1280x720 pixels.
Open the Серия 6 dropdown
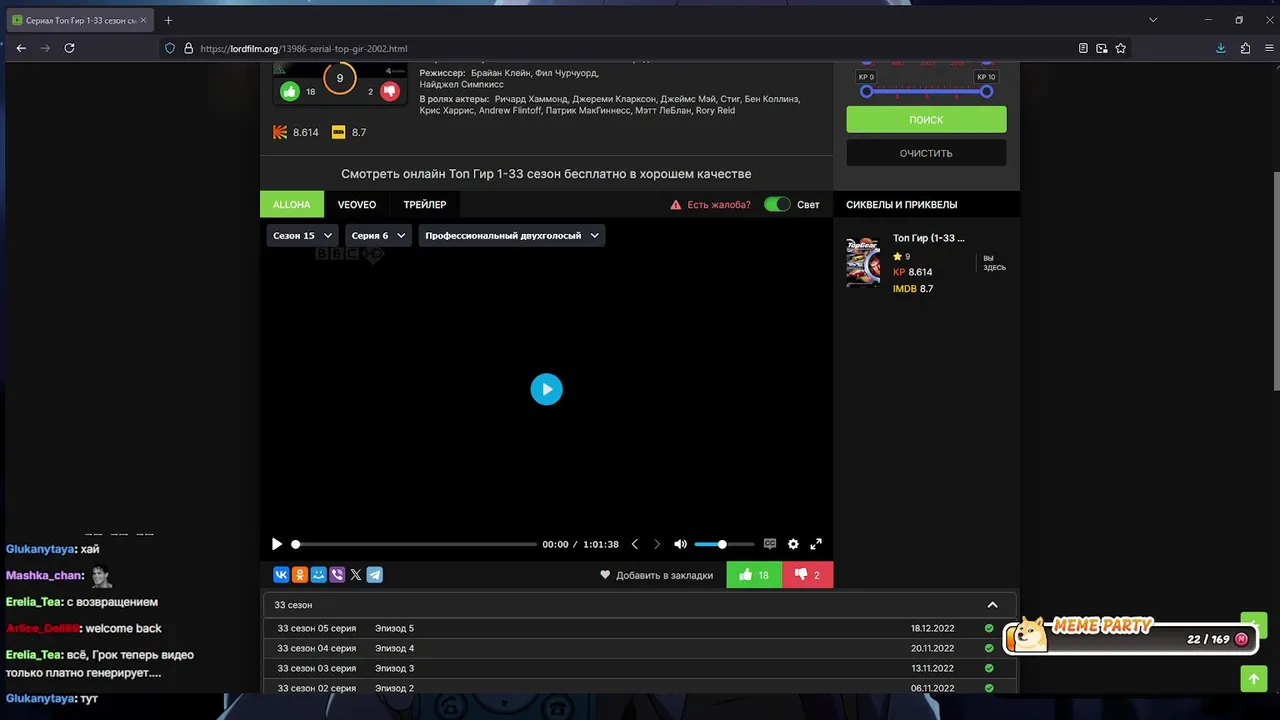pyautogui.click(x=378, y=235)
